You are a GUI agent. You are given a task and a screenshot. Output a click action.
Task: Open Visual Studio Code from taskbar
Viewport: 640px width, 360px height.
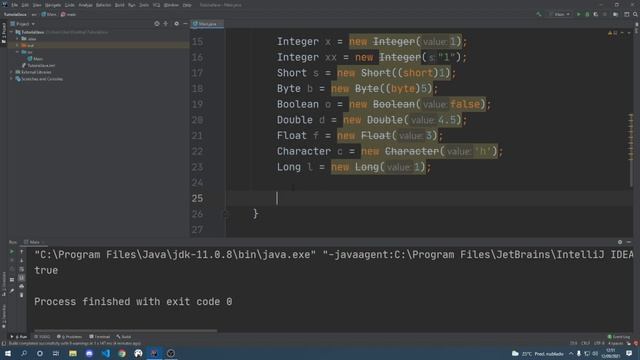(105, 353)
